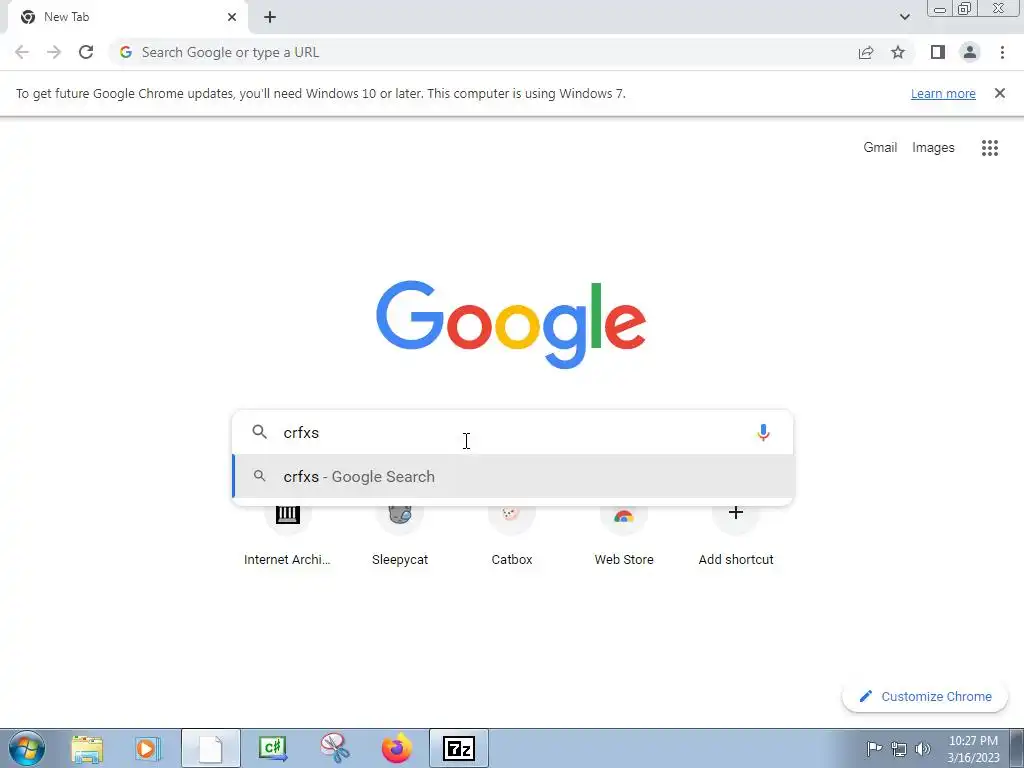Click the magnifier icon in the search box
Viewport: 1024px width, 768px height.
click(x=259, y=432)
